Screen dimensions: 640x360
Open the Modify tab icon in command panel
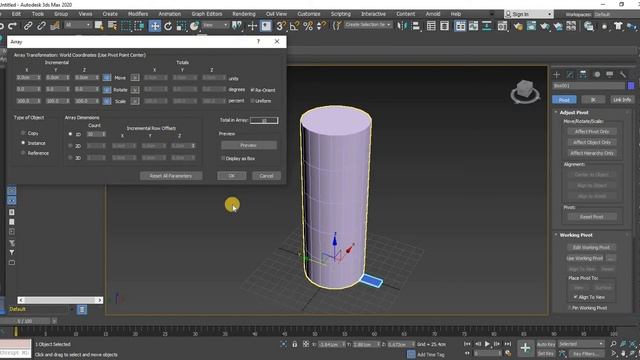[570, 75]
